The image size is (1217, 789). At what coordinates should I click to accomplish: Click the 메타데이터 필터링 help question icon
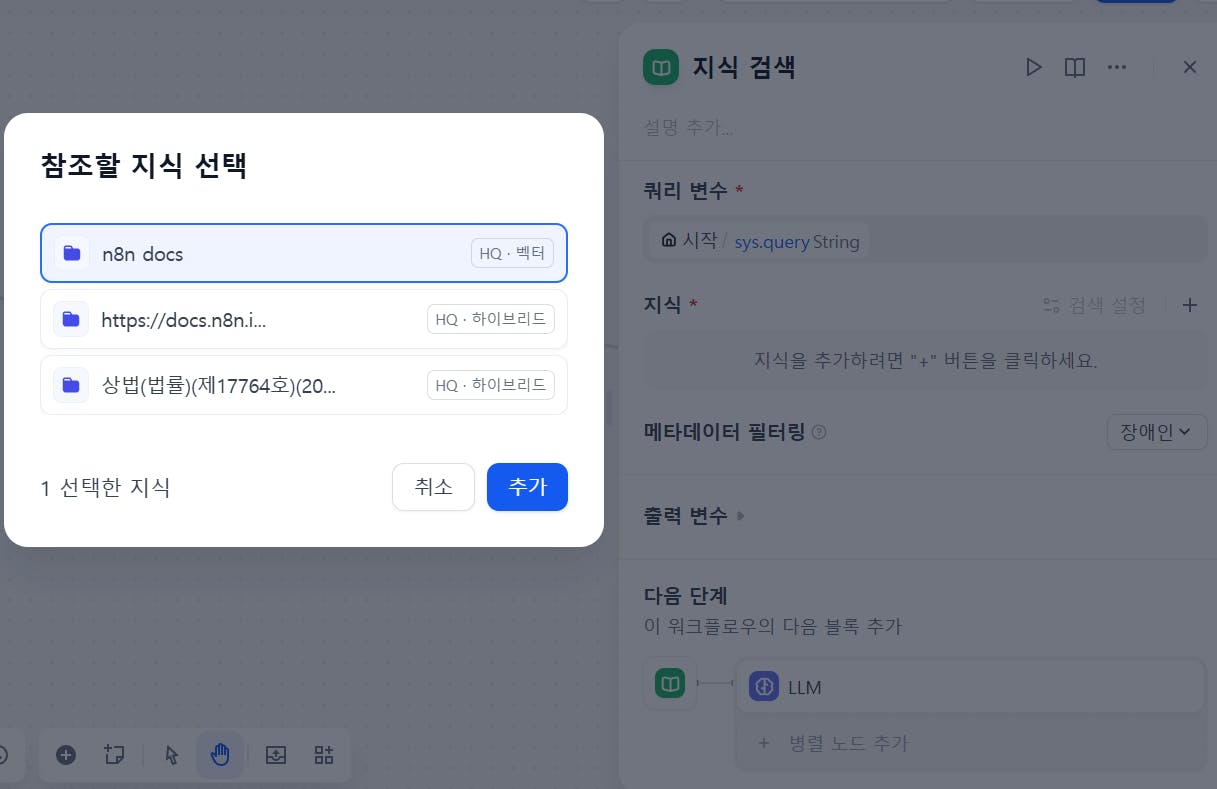click(819, 432)
